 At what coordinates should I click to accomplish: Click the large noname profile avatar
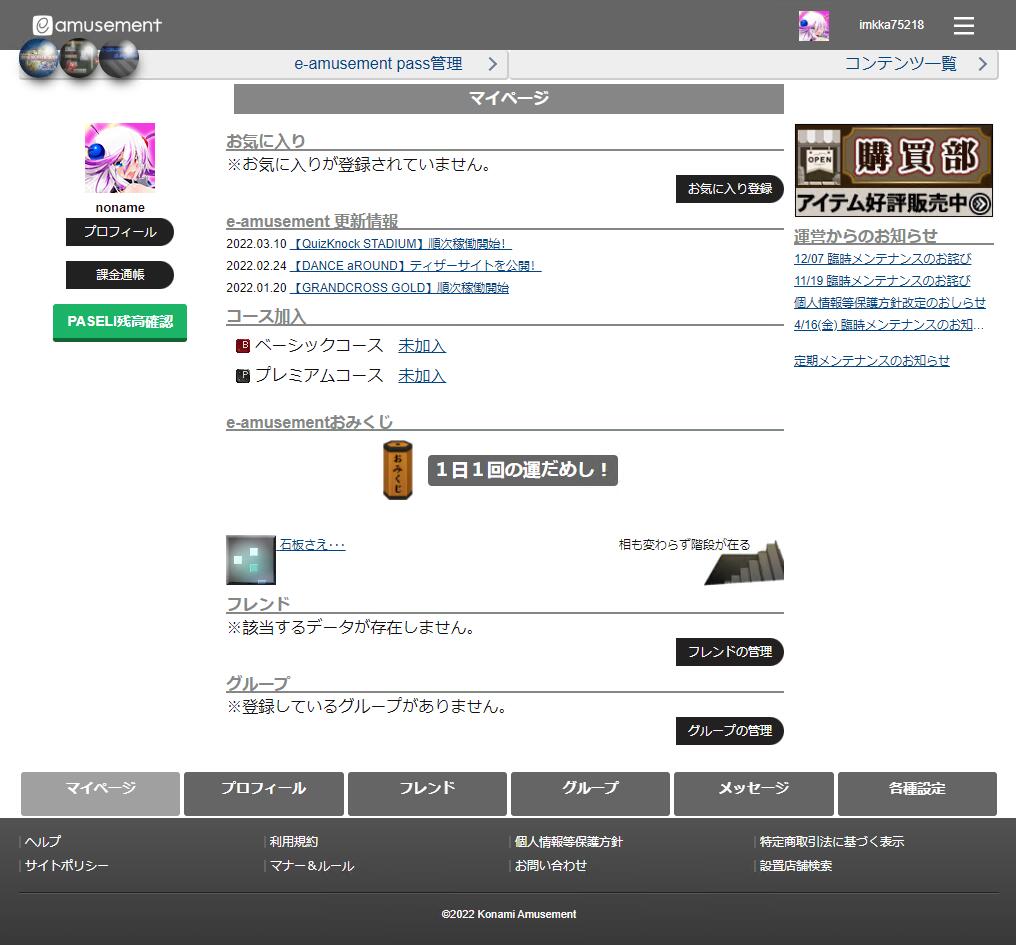120,158
